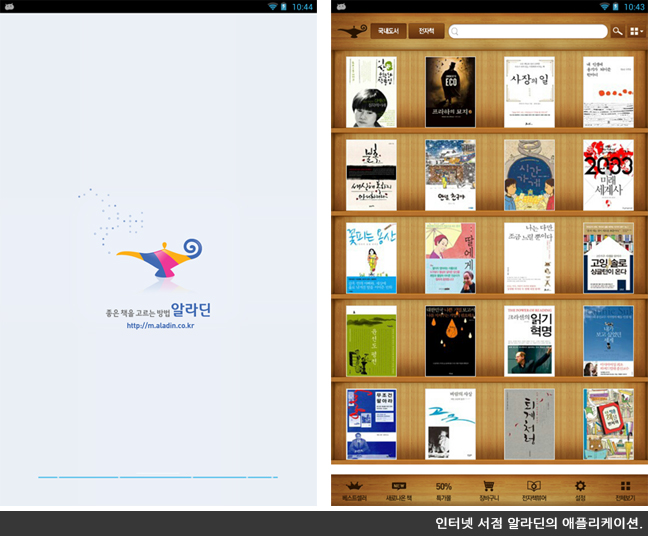The width and height of the screenshot is (648, 536).
Task: Open the black book cover with orange drop
Action: click(x=450, y=341)
